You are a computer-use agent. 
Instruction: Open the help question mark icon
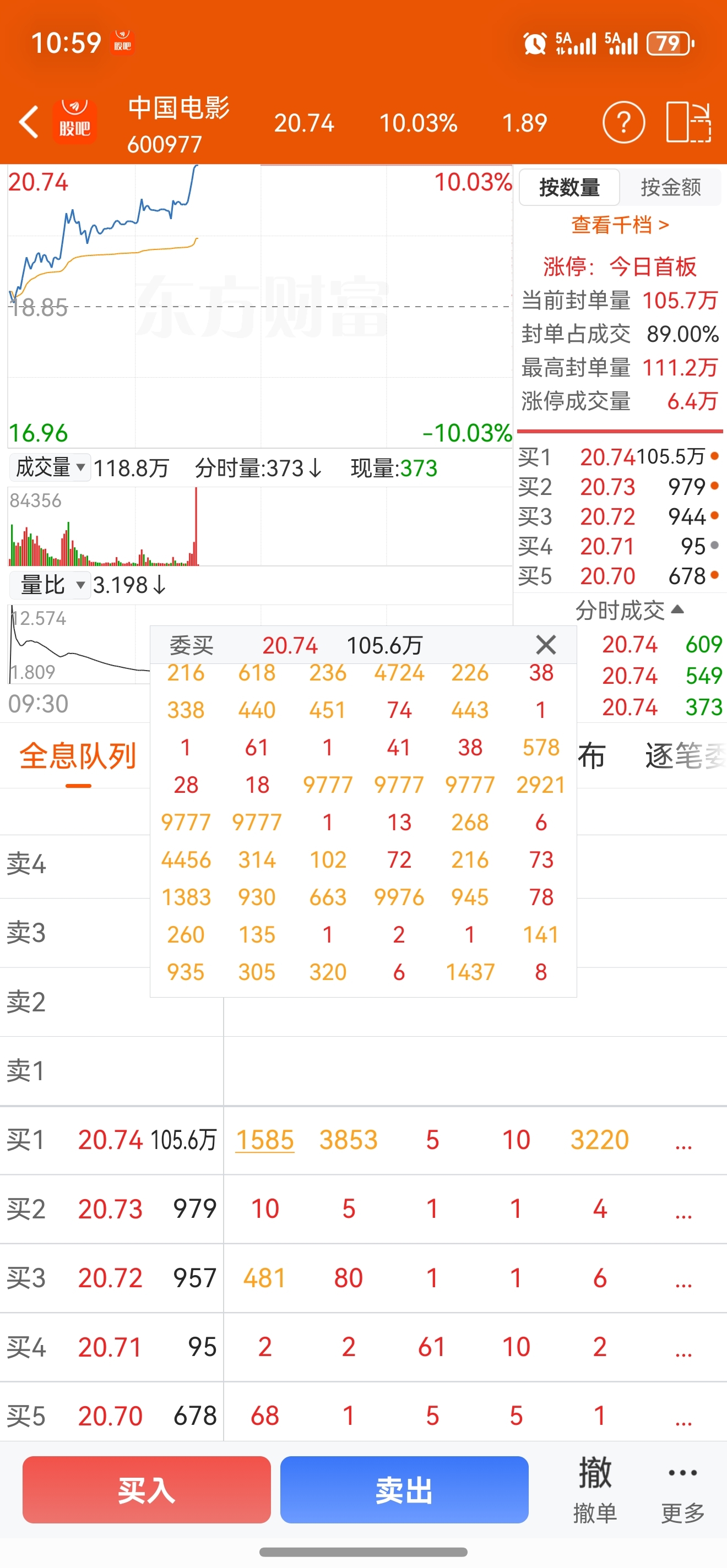[x=623, y=122]
